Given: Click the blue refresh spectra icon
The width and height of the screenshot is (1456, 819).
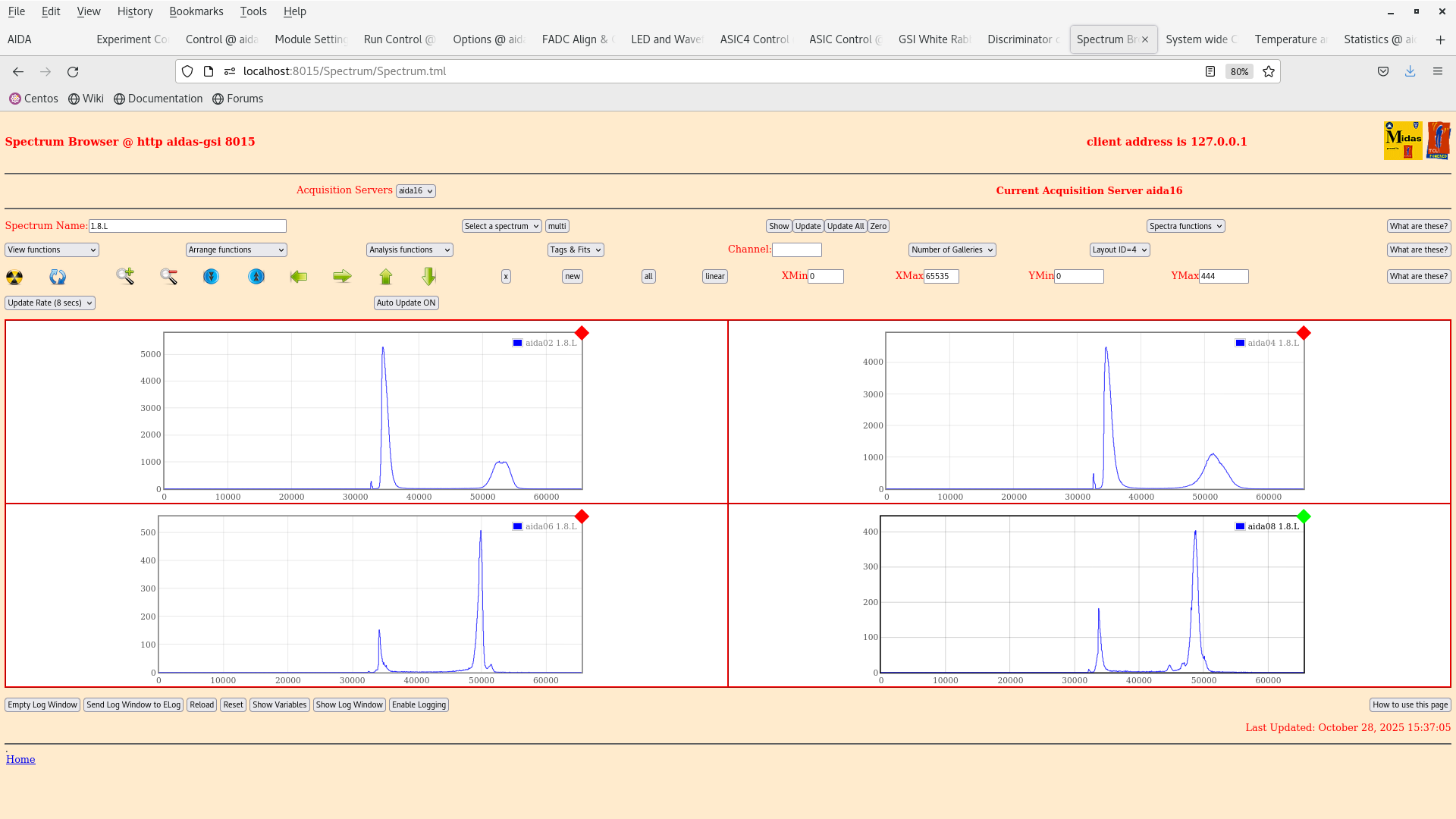Looking at the screenshot, I should (57, 277).
